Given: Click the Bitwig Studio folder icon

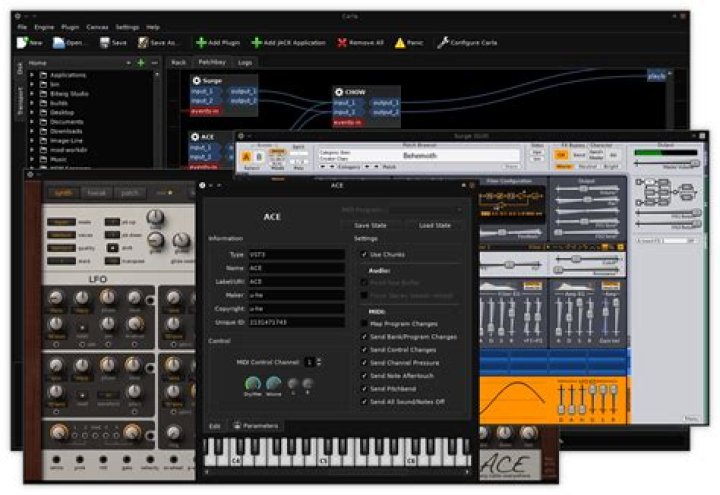Looking at the screenshot, I should (x=44, y=94).
